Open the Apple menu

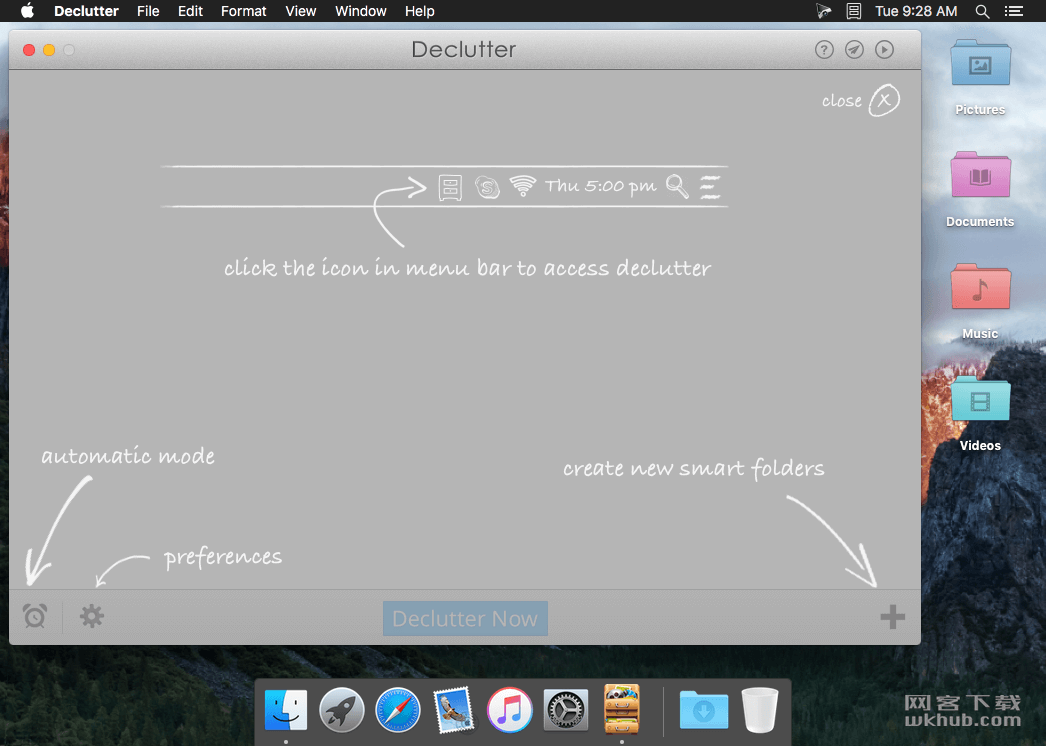(x=27, y=11)
